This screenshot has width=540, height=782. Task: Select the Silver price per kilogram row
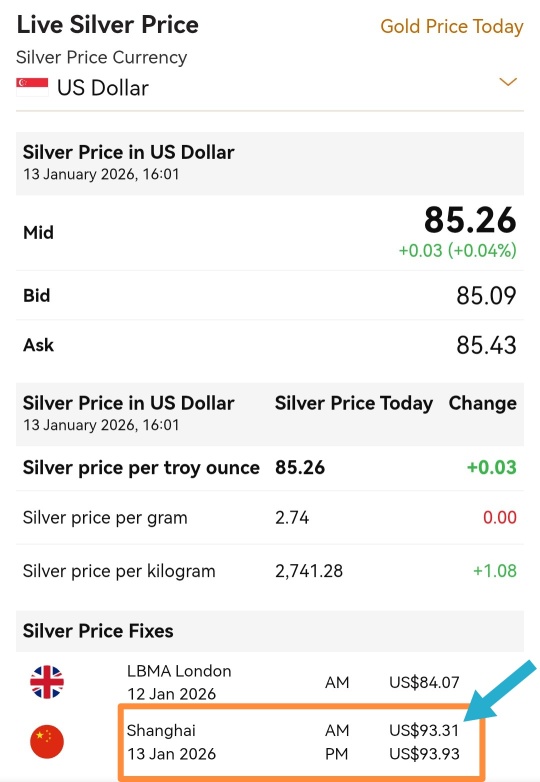[270, 571]
